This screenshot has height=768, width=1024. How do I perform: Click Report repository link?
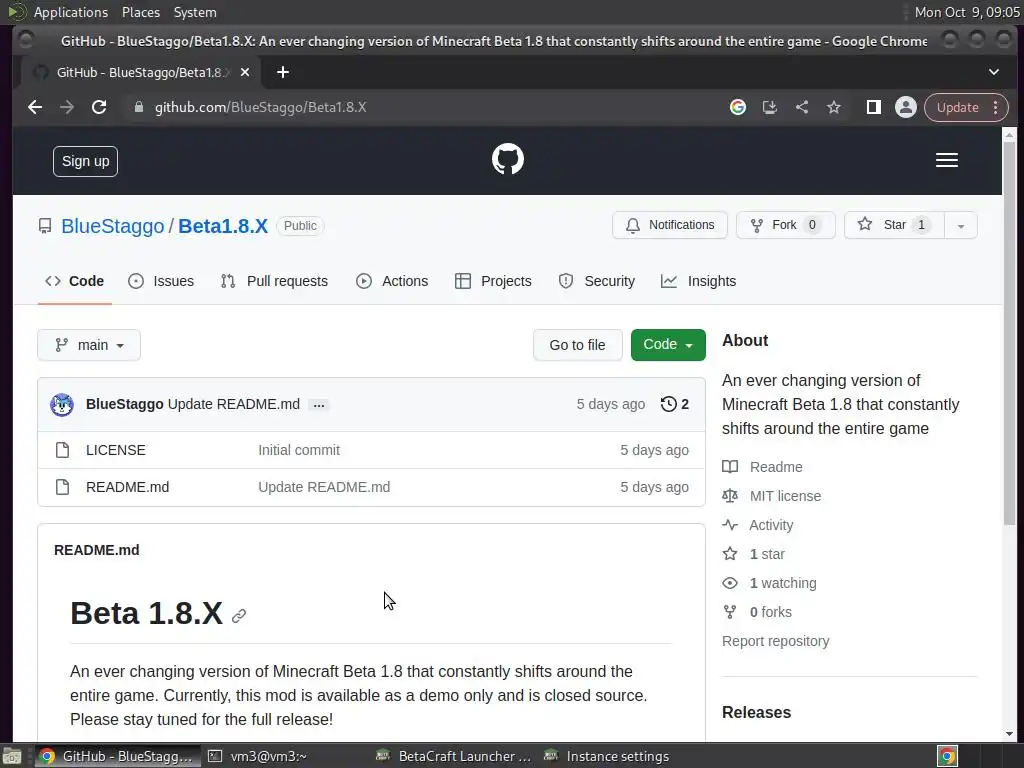[x=775, y=641]
